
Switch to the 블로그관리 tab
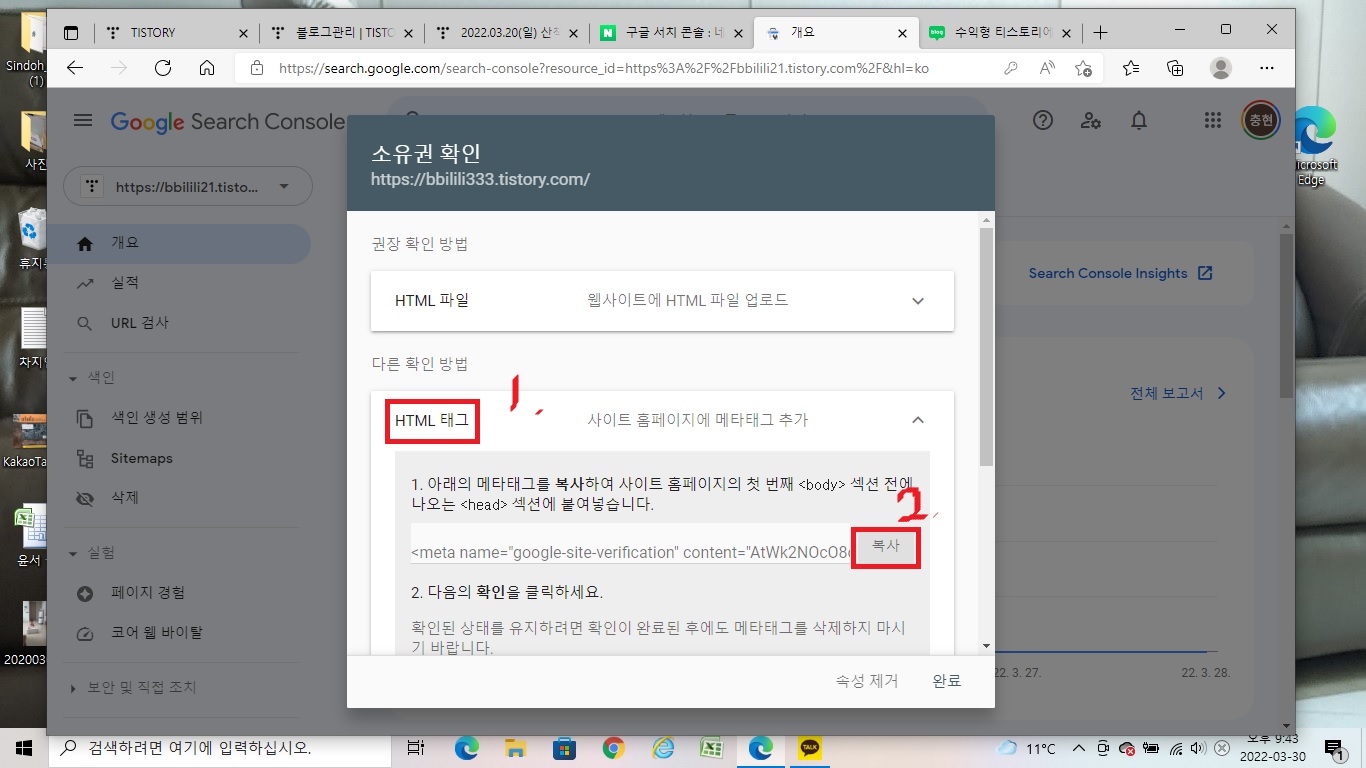tap(344, 32)
